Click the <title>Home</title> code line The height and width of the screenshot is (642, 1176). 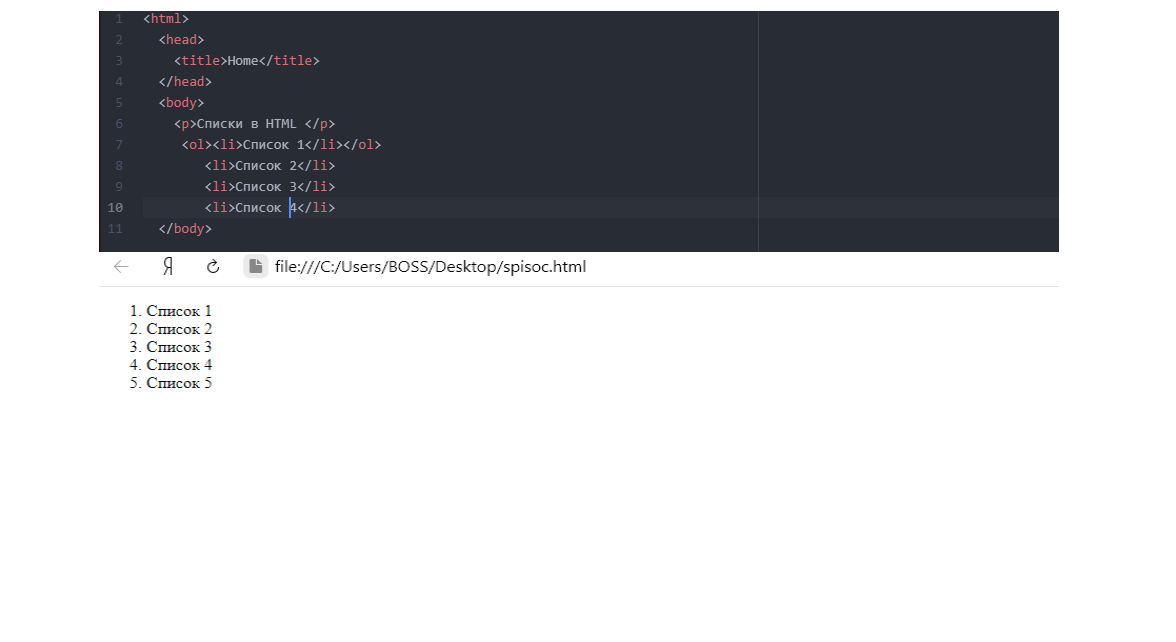(x=247, y=61)
